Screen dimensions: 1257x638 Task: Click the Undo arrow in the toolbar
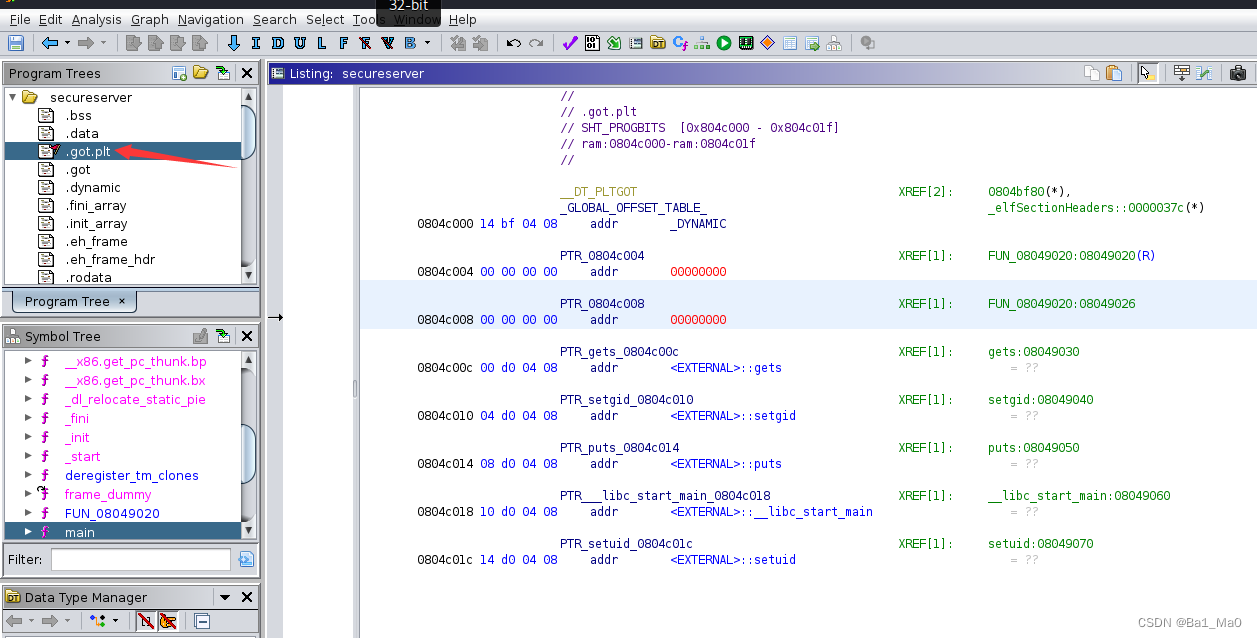(x=513, y=43)
